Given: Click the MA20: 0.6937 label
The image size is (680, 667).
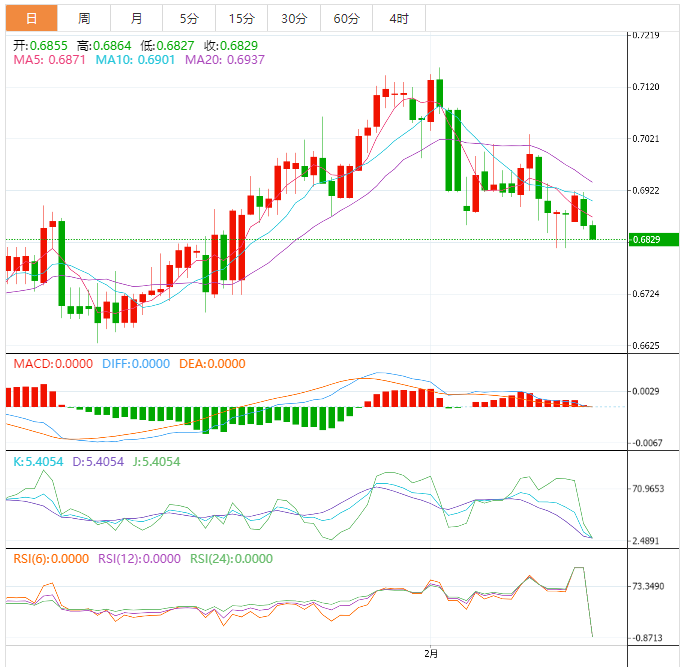Looking at the screenshot, I should [225, 60].
